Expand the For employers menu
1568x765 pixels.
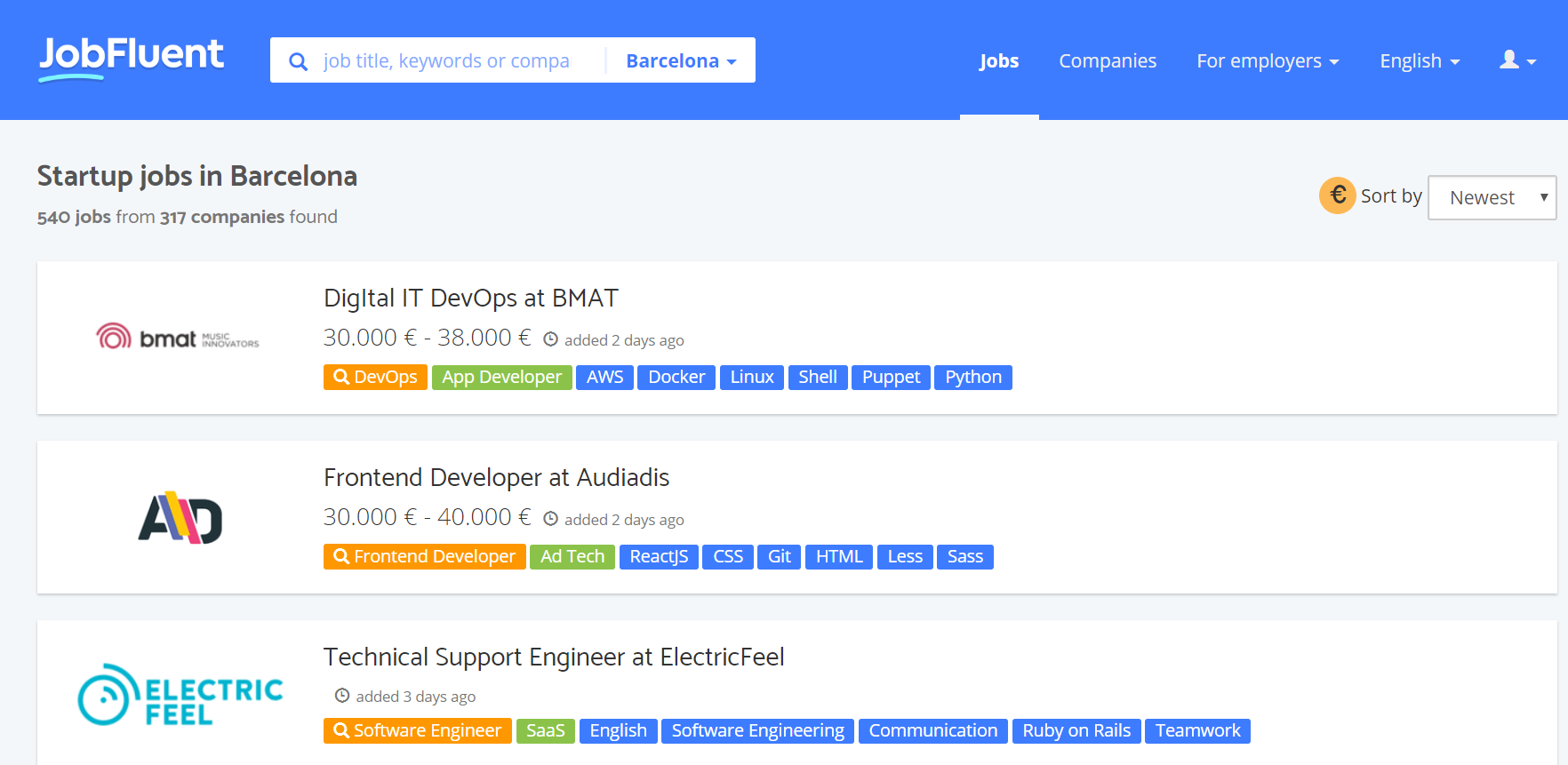point(1268,60)
